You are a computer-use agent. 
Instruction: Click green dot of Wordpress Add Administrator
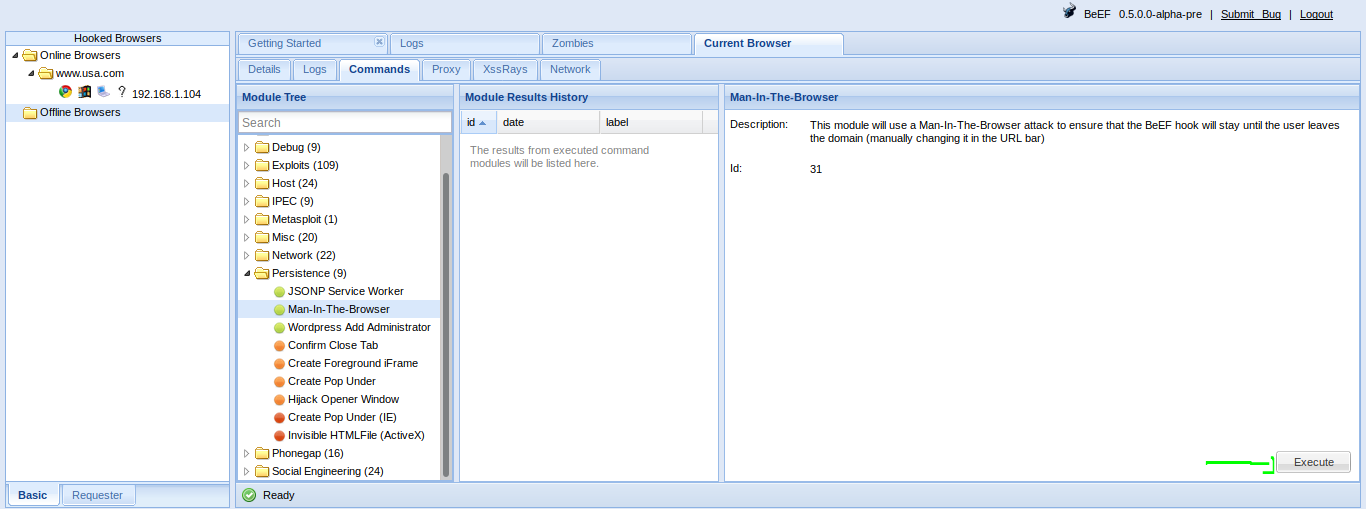pyautogui.click(x=279, y=328)
